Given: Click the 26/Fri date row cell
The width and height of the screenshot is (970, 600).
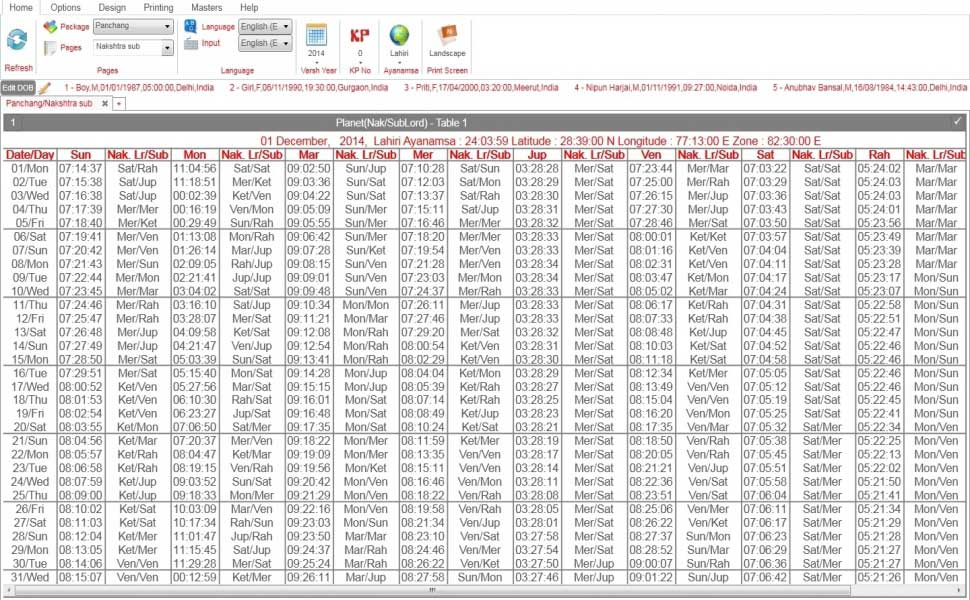Looking at the screenshot, I should [x=30, y=509].
